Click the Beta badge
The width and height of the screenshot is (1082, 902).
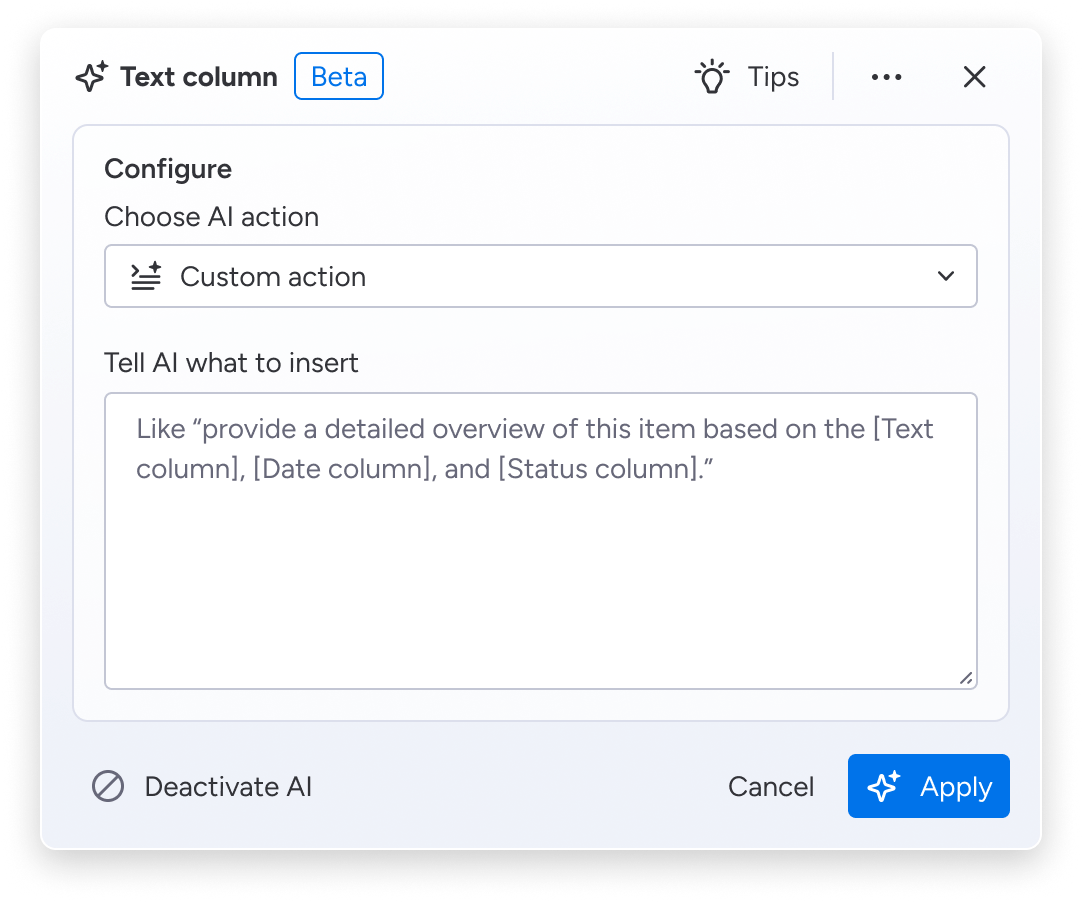tap(339, 77)
